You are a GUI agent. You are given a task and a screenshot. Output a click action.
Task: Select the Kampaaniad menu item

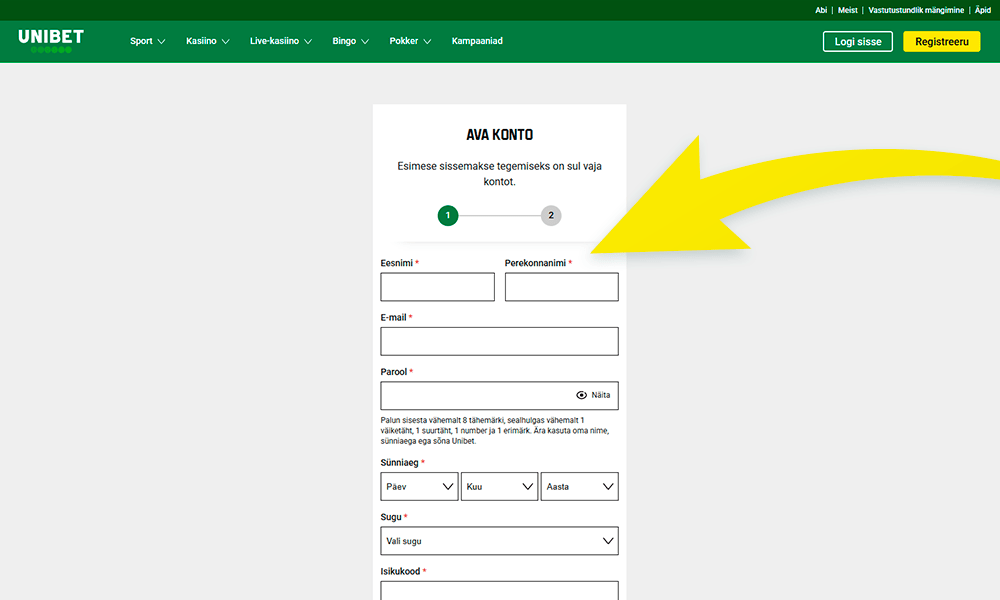point(477,41)
